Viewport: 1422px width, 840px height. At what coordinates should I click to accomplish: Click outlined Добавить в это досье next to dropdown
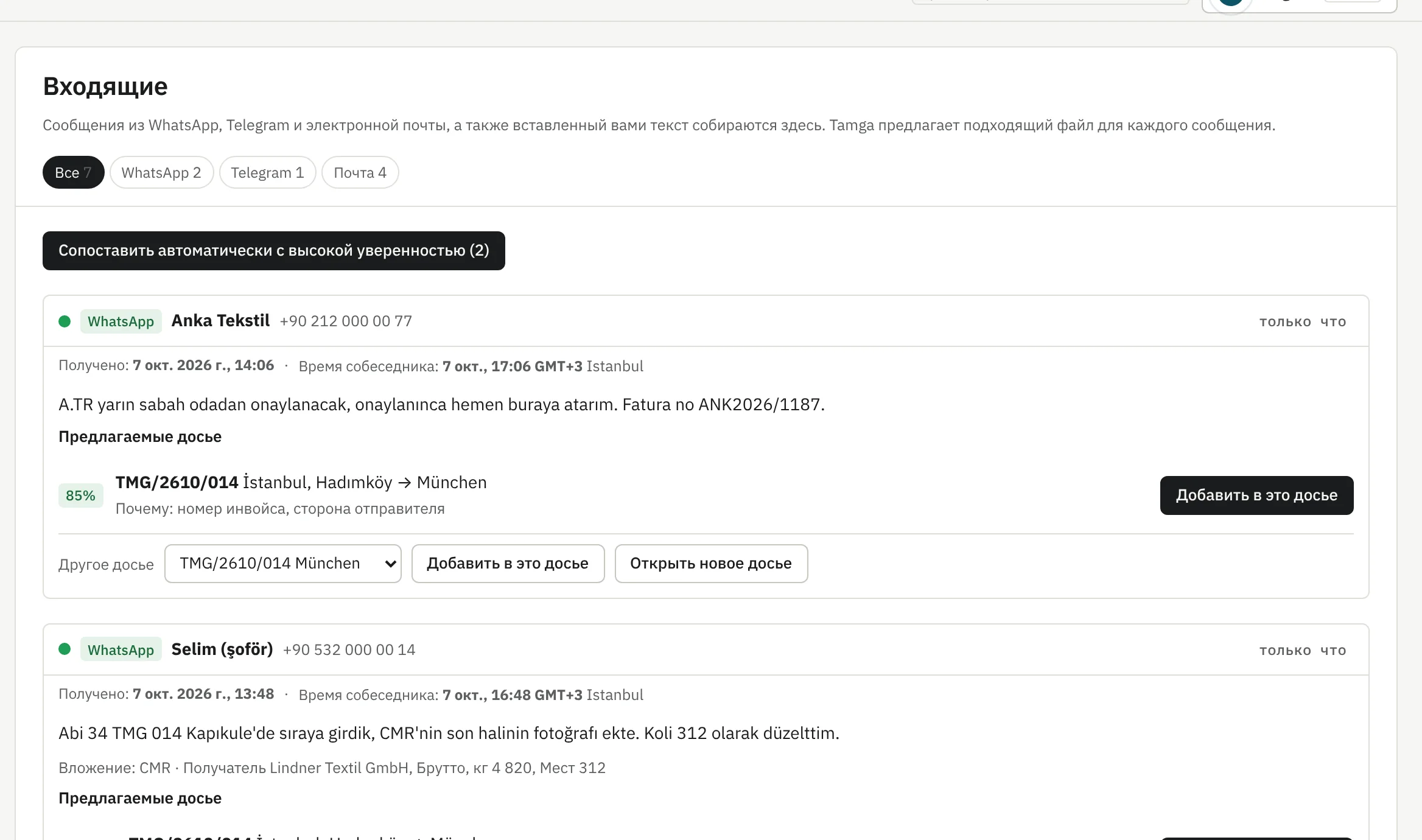508,564
